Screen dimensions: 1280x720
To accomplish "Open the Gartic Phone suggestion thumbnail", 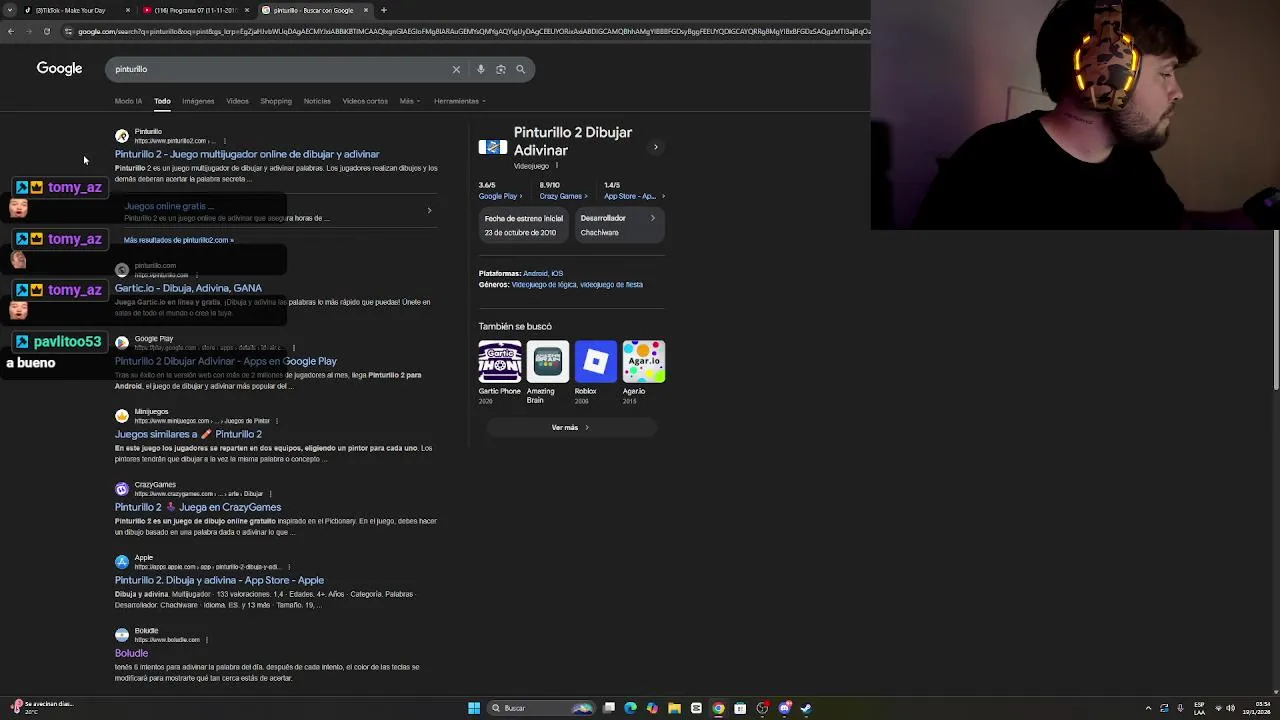I will coord(500,362).
